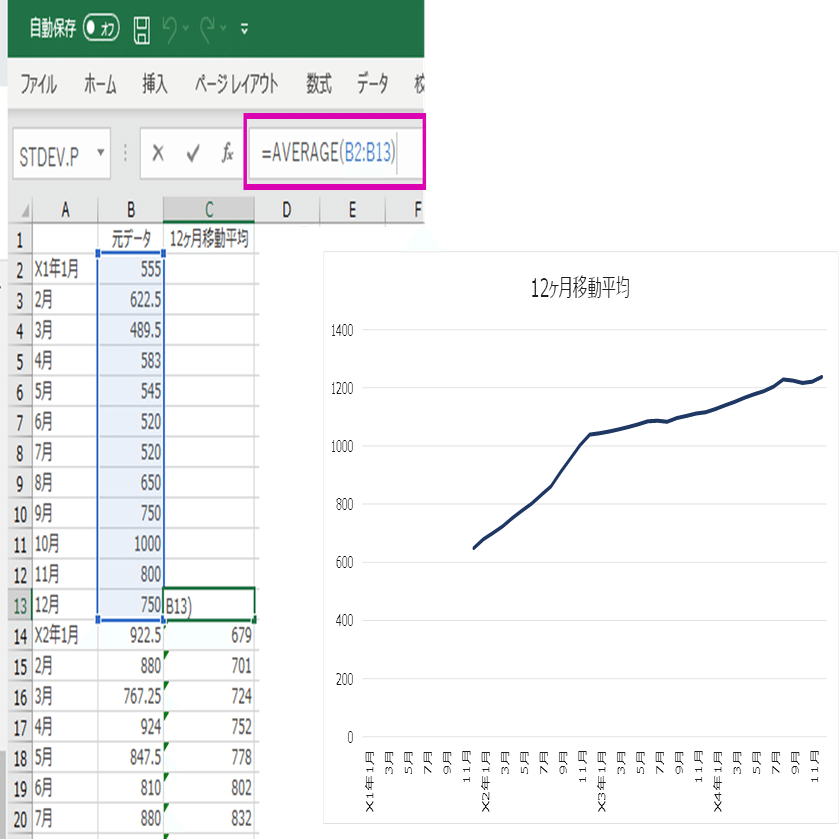Click the Select All corner triangle
The height and width of the screenshot is (839, 839).
pos(25,210)
